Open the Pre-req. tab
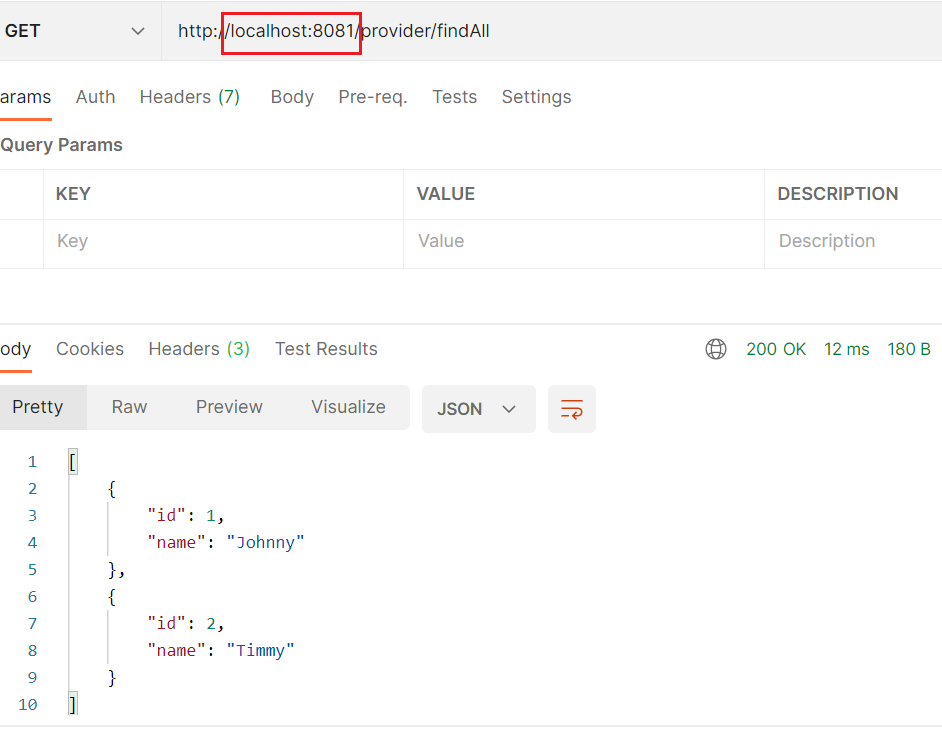This screenshot has width=942, height=749. (x=372, y=97)
